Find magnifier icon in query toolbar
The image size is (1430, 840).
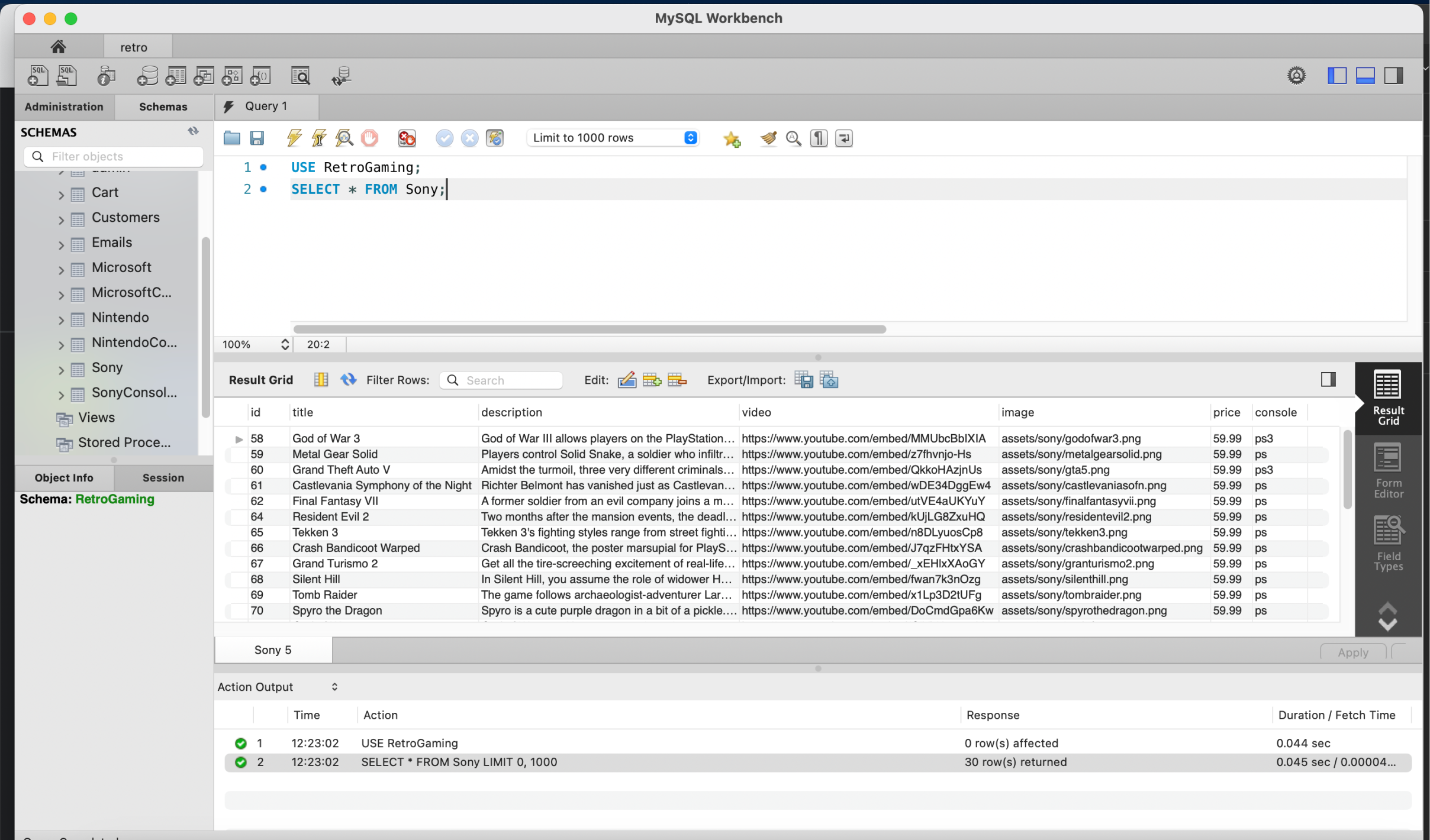click(x=794, y=138)
